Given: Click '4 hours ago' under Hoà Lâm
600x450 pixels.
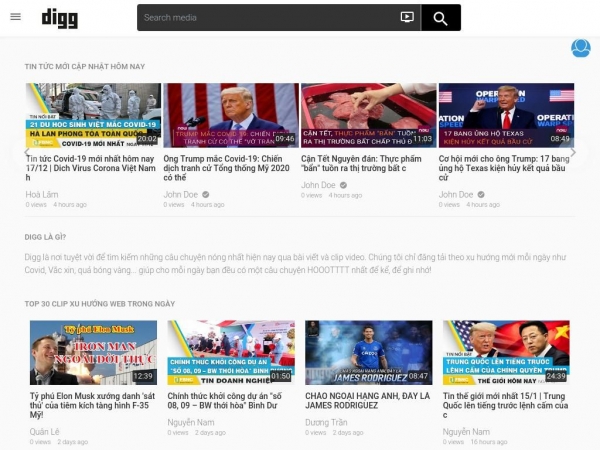Looking at the screenshot, I should pyautogui.click(x=70, y=205).
